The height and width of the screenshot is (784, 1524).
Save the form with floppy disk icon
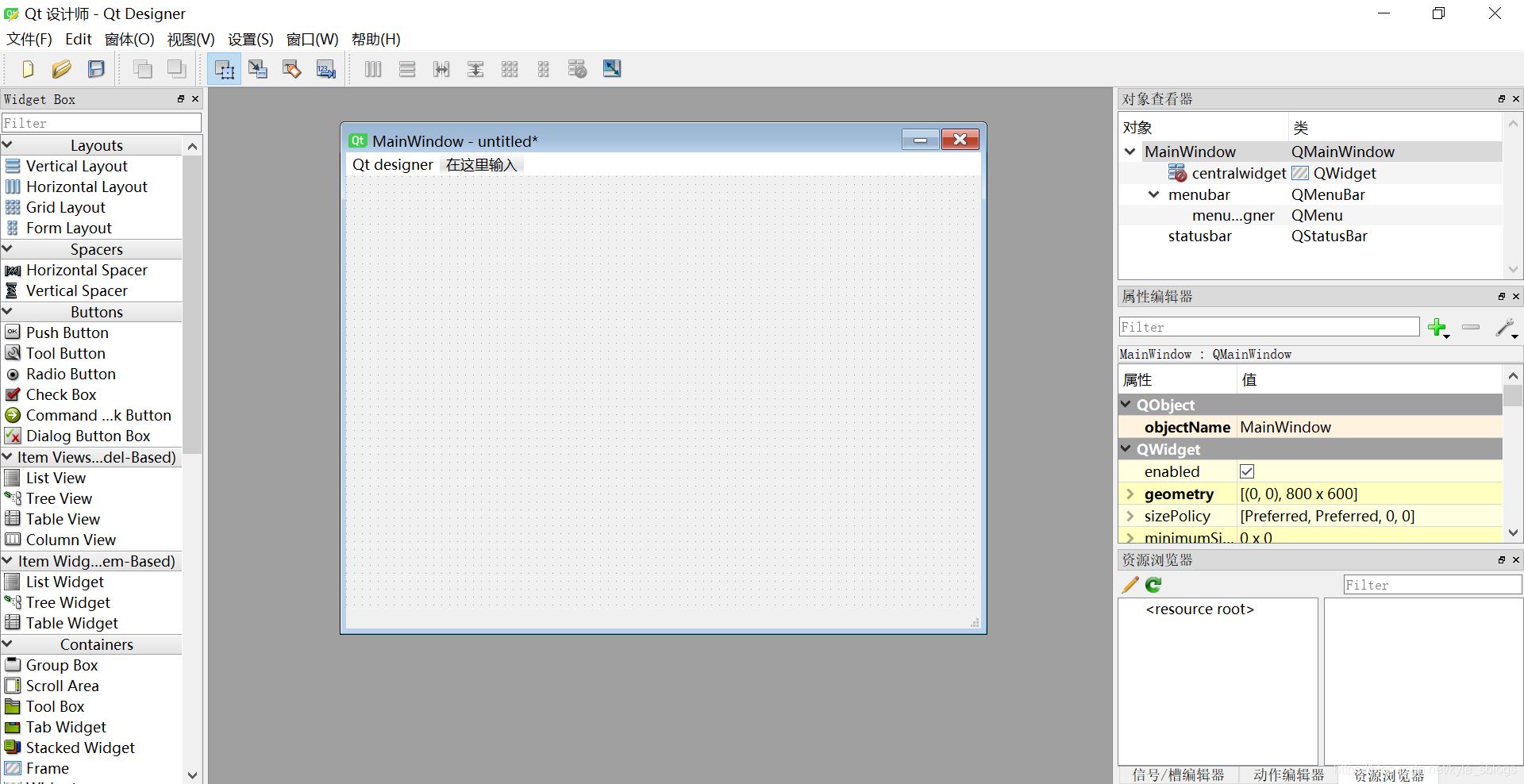[x=96, y=70]
